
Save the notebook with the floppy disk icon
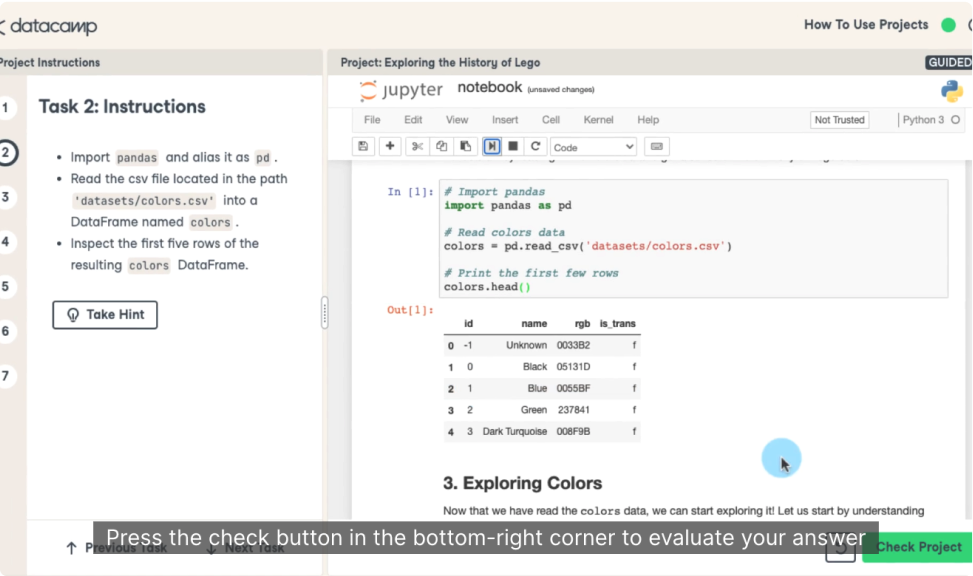tap(362, 146)
